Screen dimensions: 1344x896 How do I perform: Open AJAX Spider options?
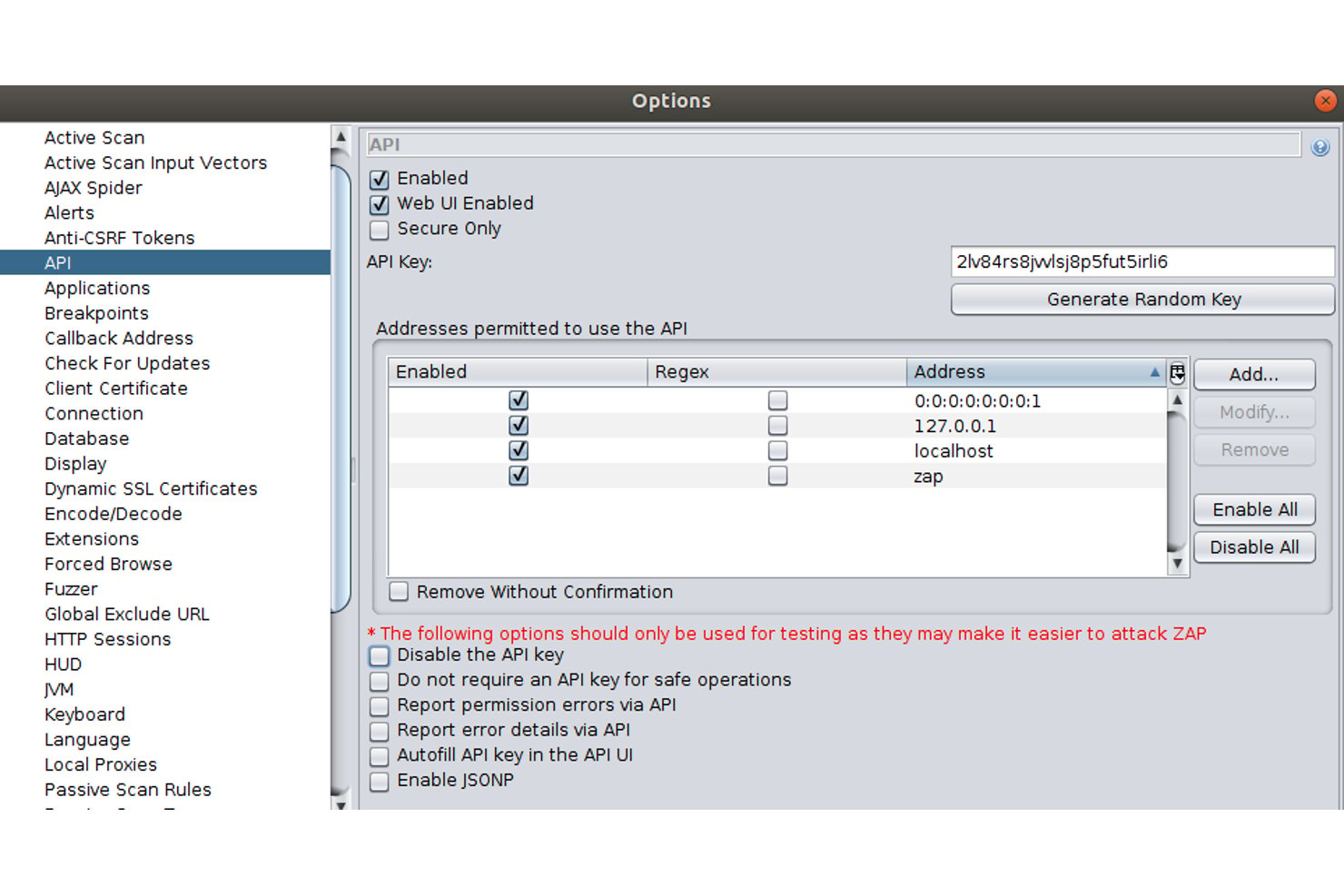94,188
